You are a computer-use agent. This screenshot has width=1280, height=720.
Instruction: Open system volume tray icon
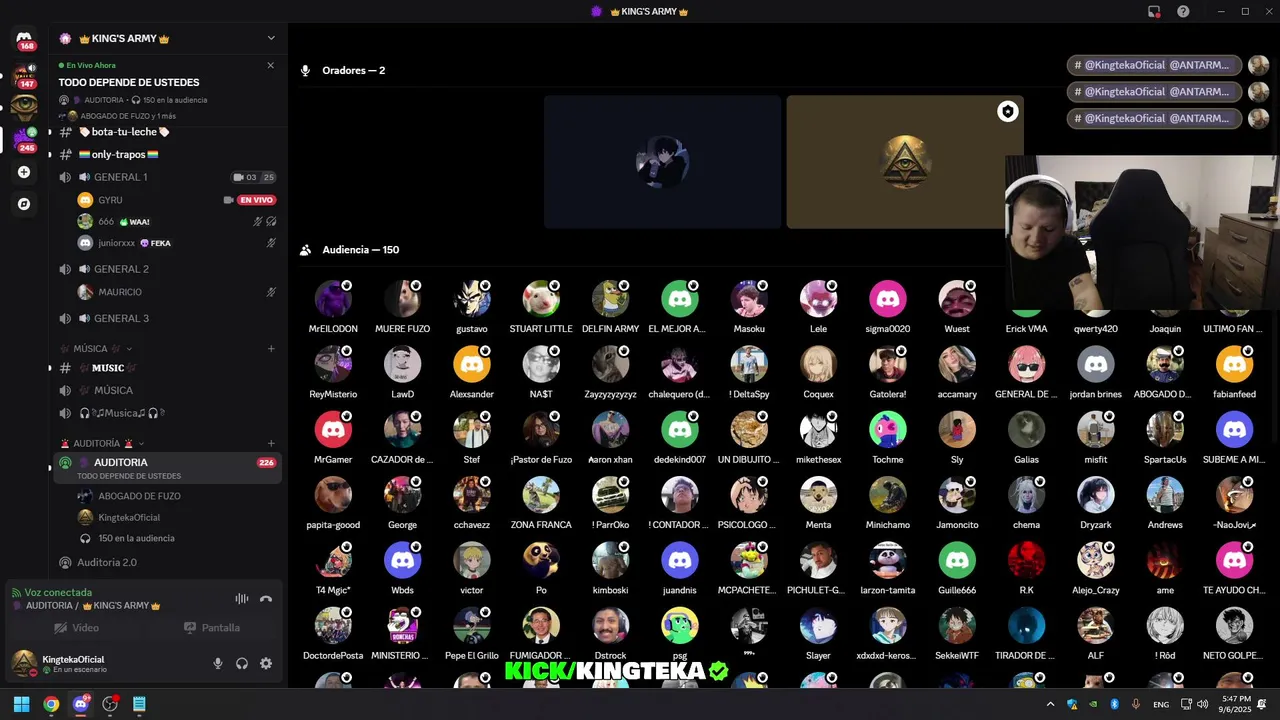click(1202, 704)
